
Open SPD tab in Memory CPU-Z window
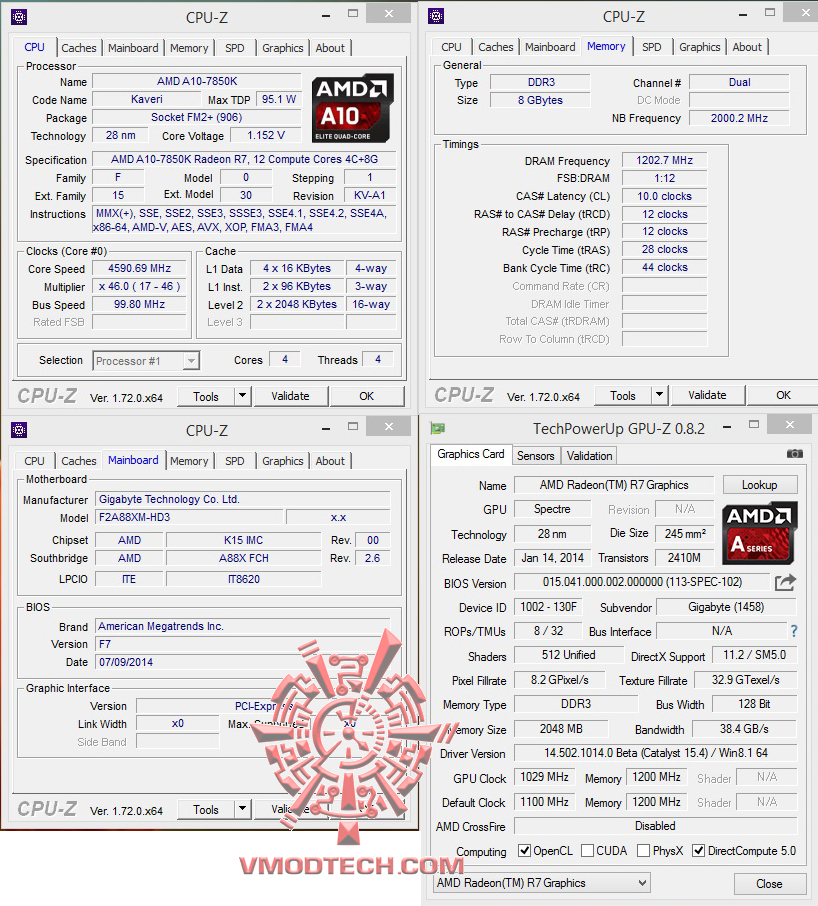click(x=652, y=47)
